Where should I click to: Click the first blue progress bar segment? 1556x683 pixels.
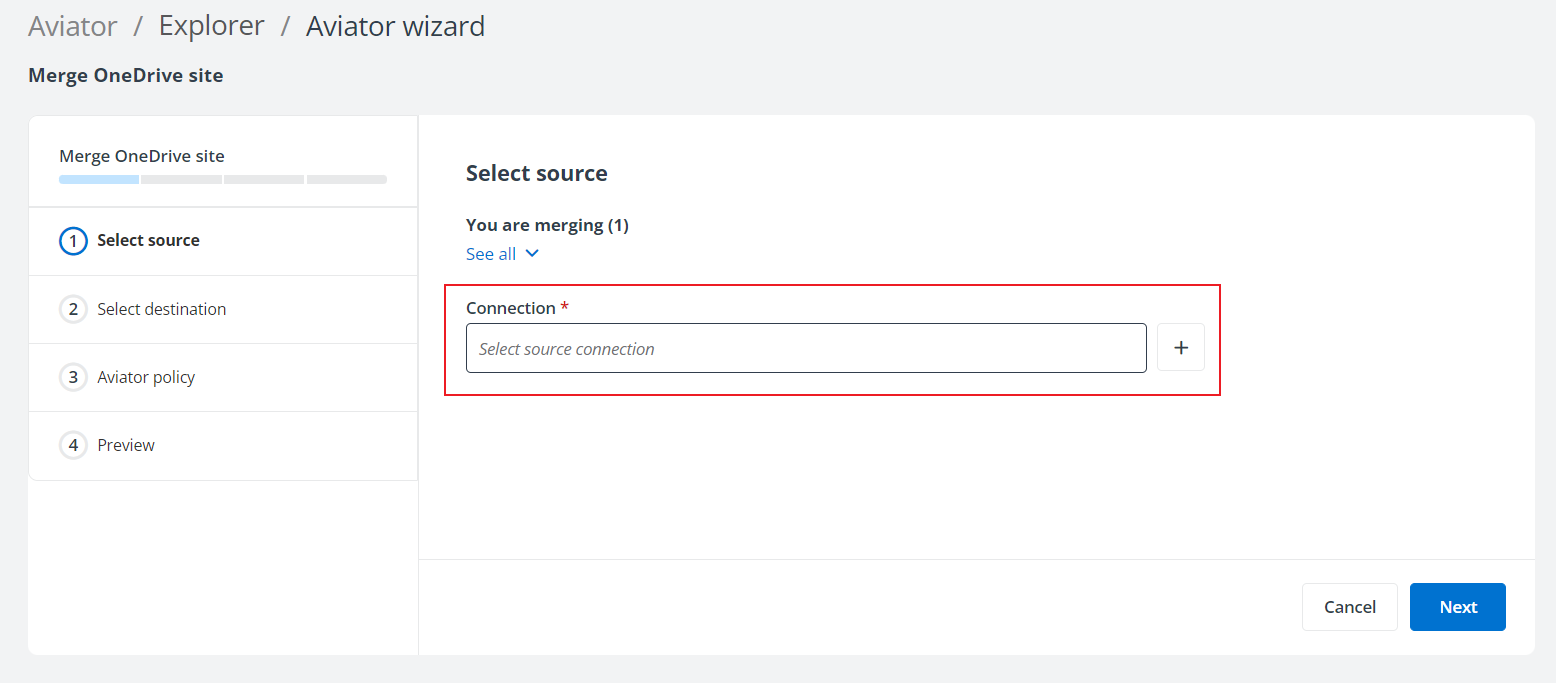click(99, 180)
